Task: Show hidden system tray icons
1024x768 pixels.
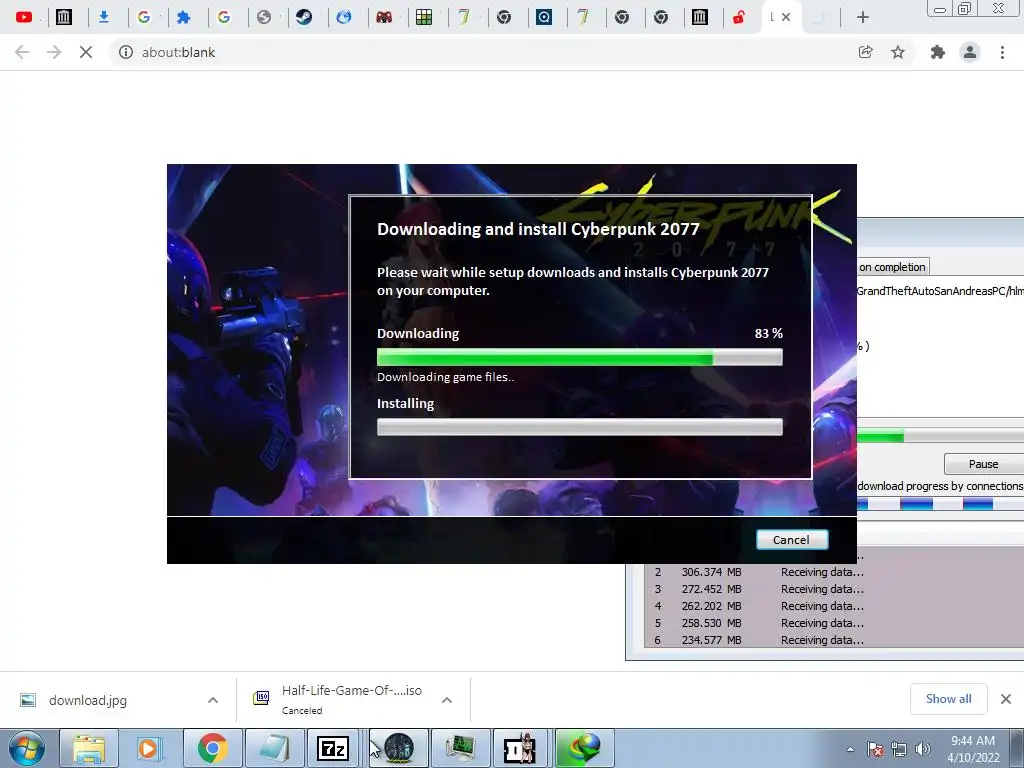Action: pyautogui.click(x=850, y=749)
